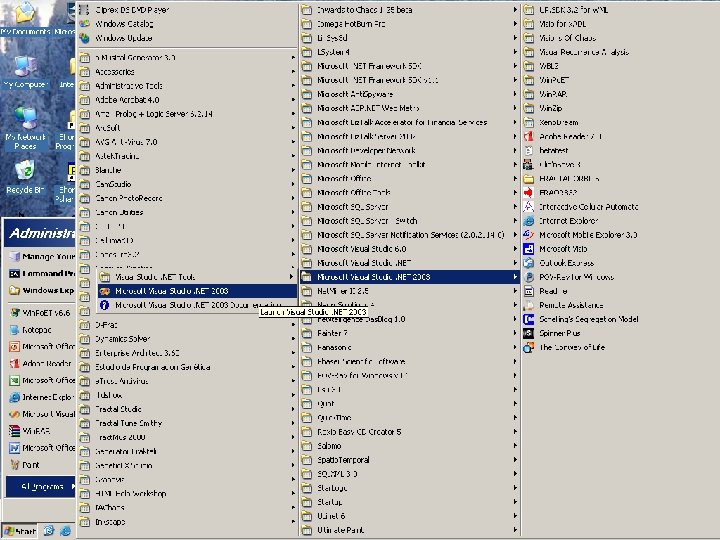Click the Internet Explorer icon in right programs column
This screenshot has height=540, width=720.
coord(529,221)
